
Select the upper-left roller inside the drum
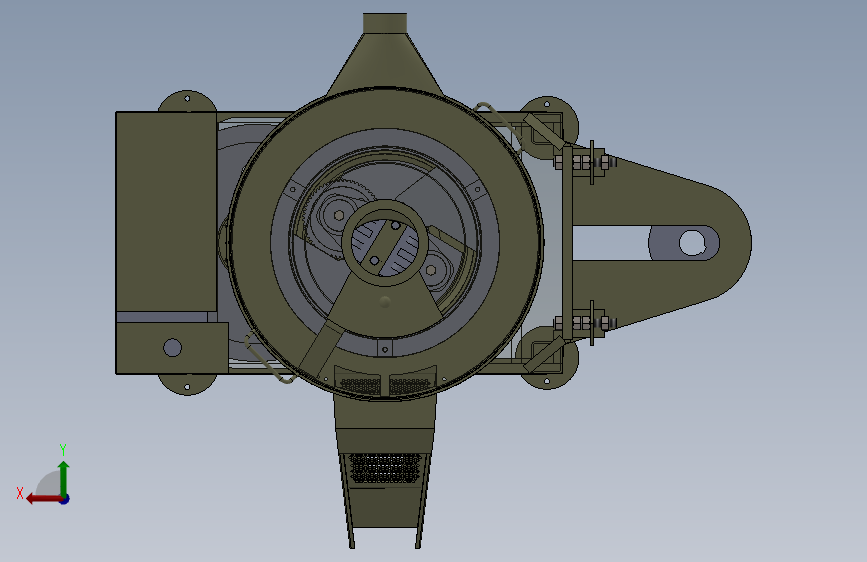click(339, 215)
